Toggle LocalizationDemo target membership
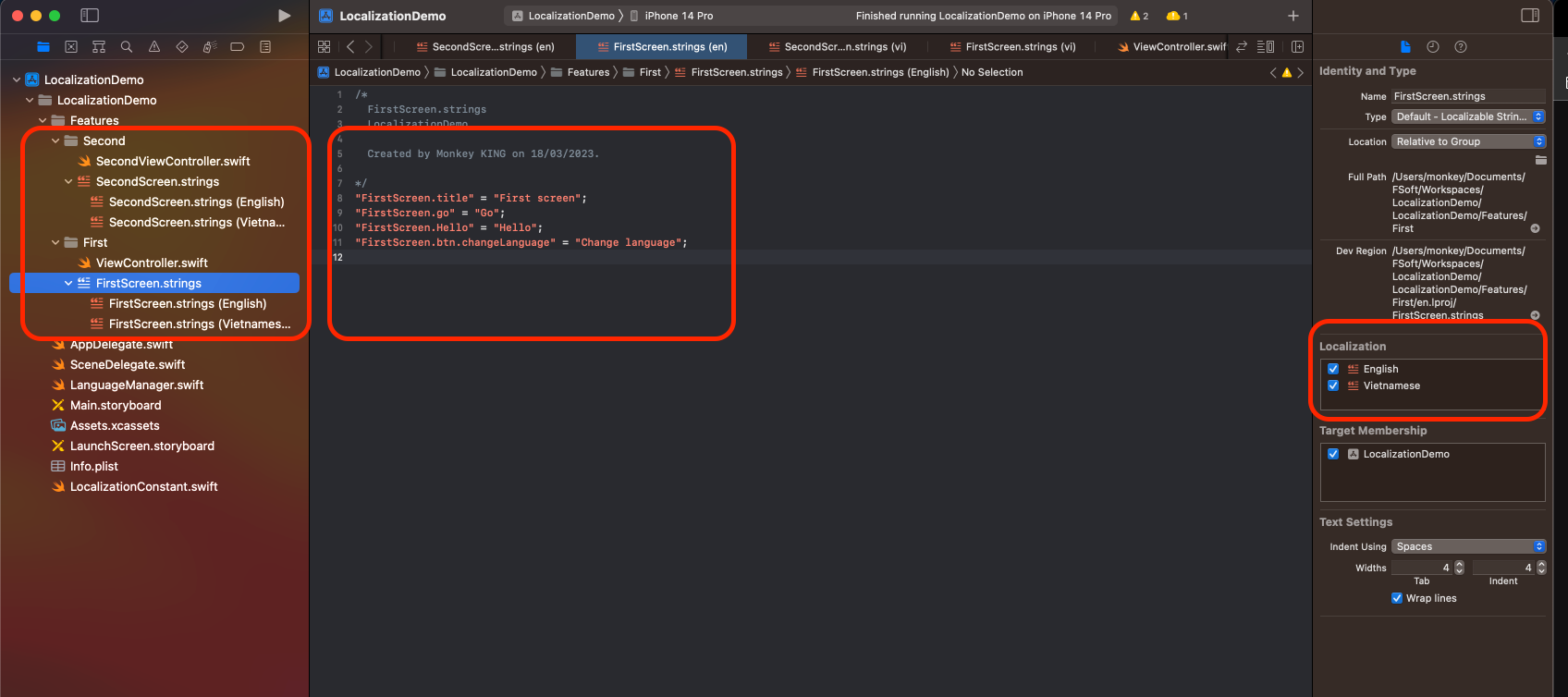The width and height of the screenshot is (1568, 697). 1333,454
